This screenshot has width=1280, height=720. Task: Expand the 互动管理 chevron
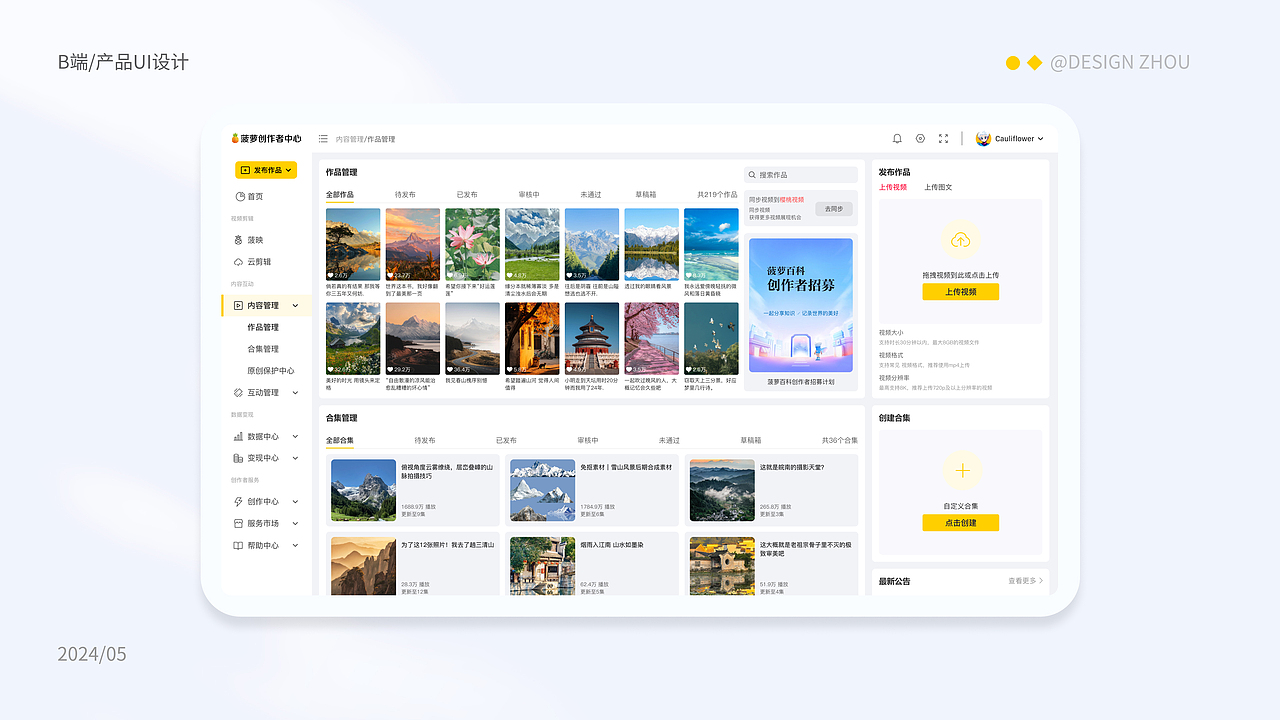point(295,393)
